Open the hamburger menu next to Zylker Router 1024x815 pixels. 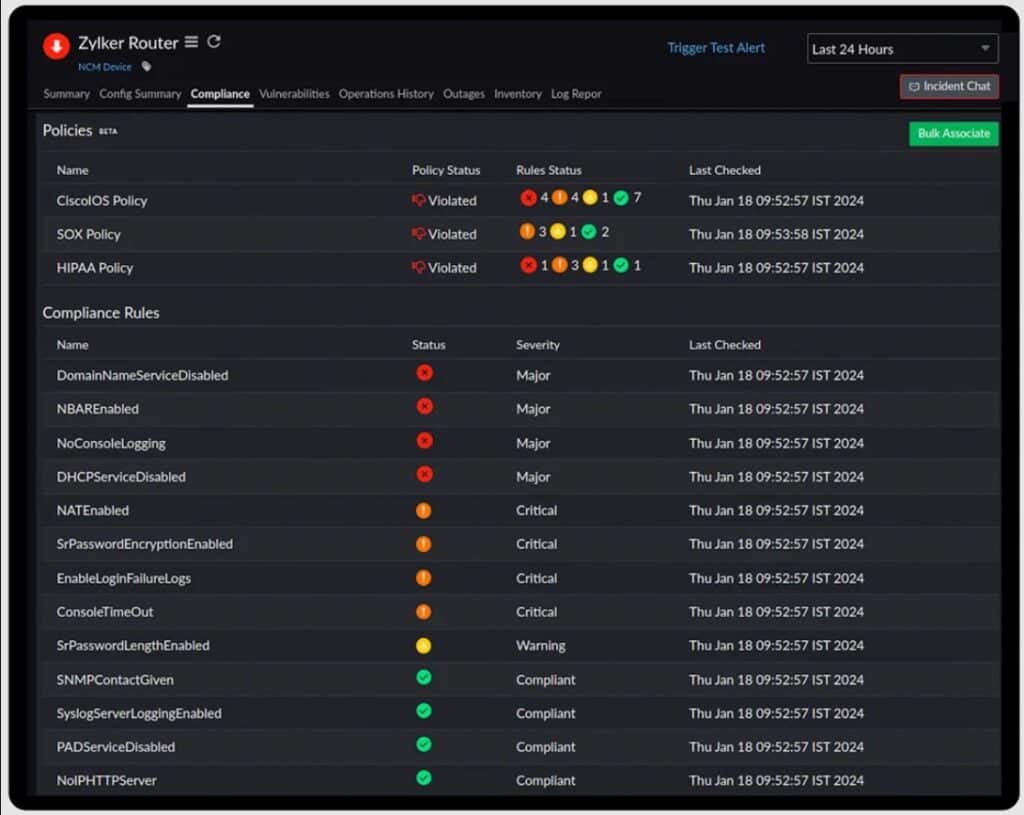(191, 42)
